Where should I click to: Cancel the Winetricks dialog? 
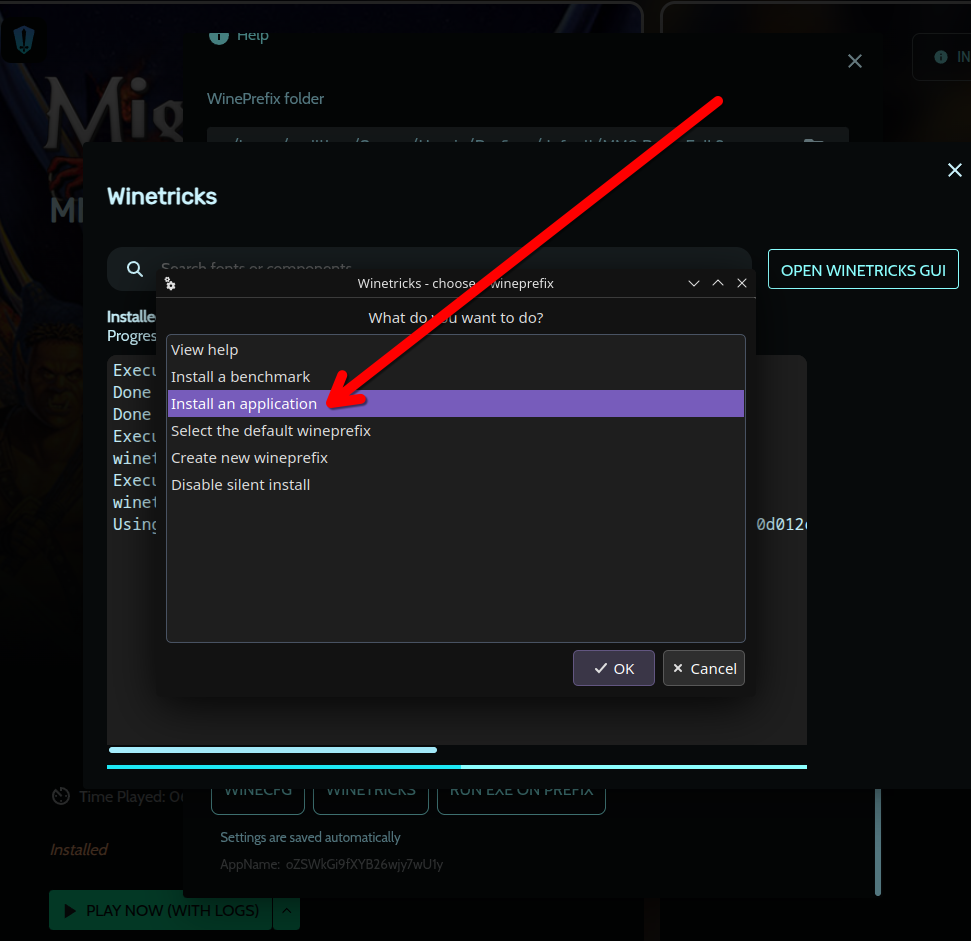(703, 668)
